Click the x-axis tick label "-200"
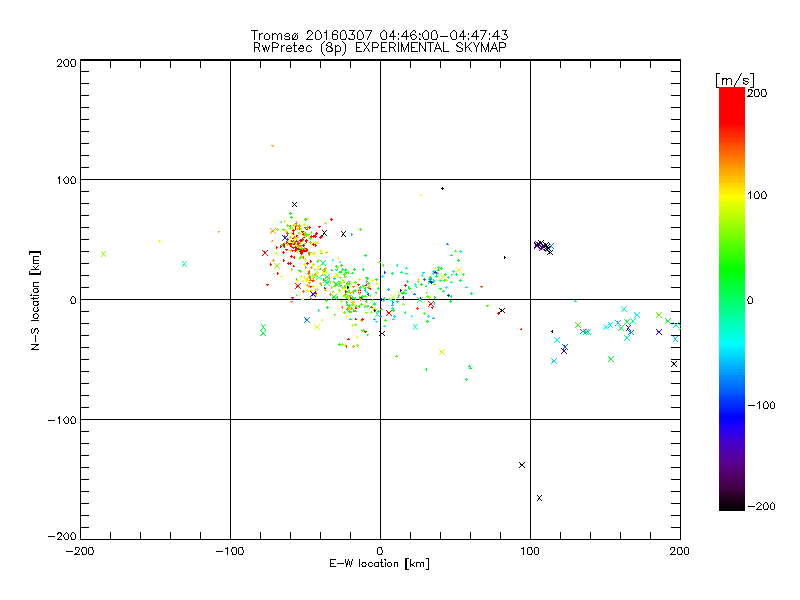This screenshot has height=600, width=800. coord(80,551)
